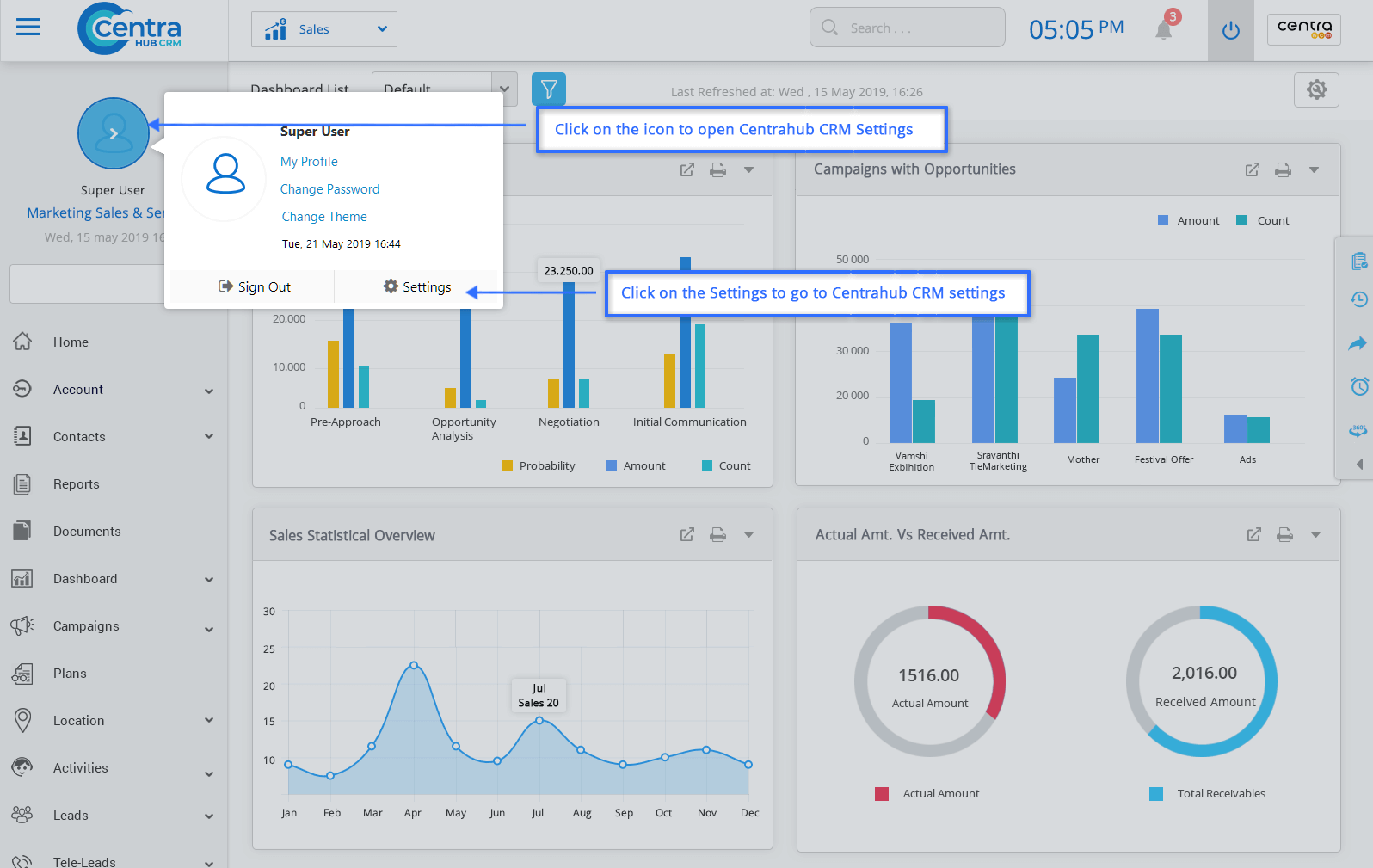Open Actual Amt. Vs Received options arrow
1373x868 pixels.
(1315, 535)
